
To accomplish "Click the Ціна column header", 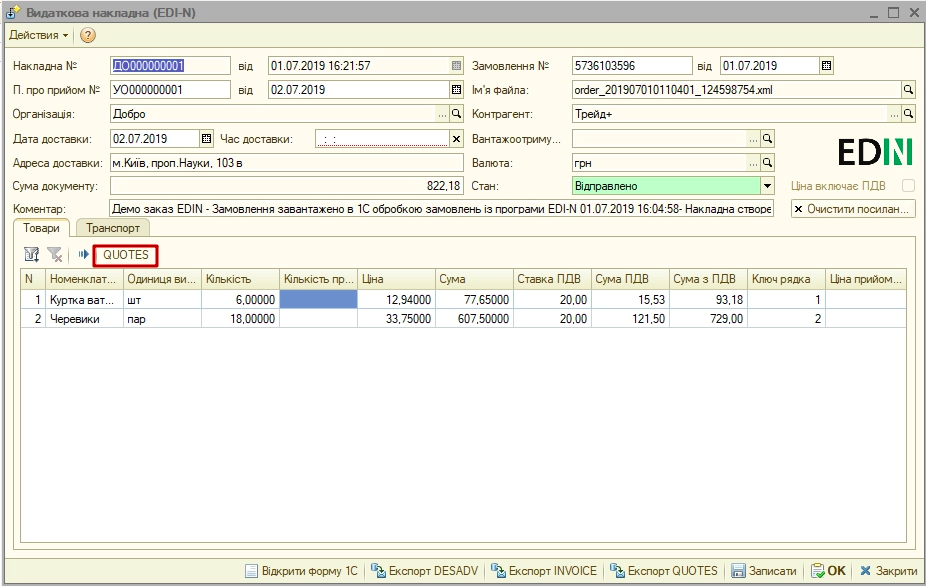I will [396, 279].
